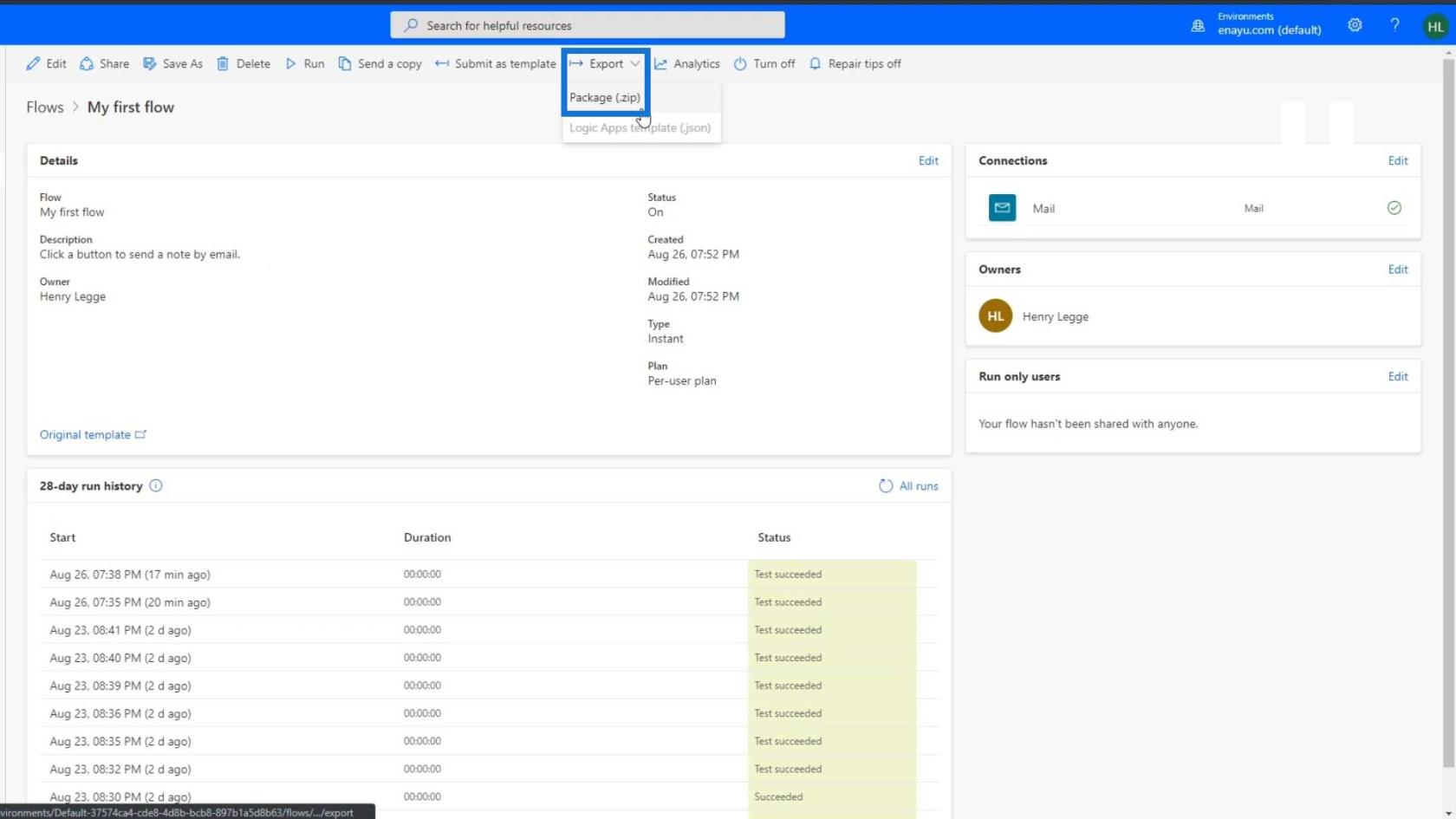This screenshot has width=1456, height=819.
Task: Edit the Run only users section
Action: pyautogui.click(x=1397, y=376)
